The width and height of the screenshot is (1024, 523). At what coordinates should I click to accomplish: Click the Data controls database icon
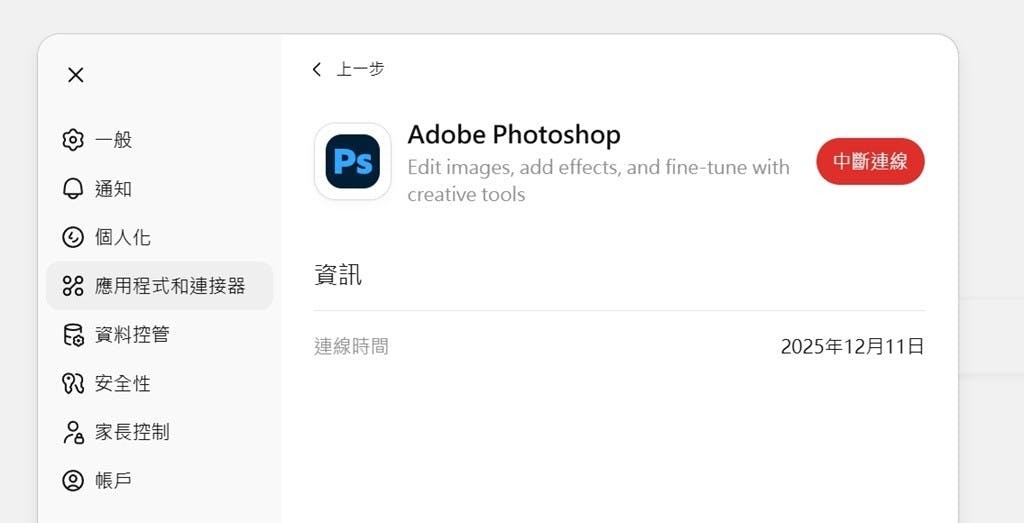pyautogui.click(x=73, y=335)
